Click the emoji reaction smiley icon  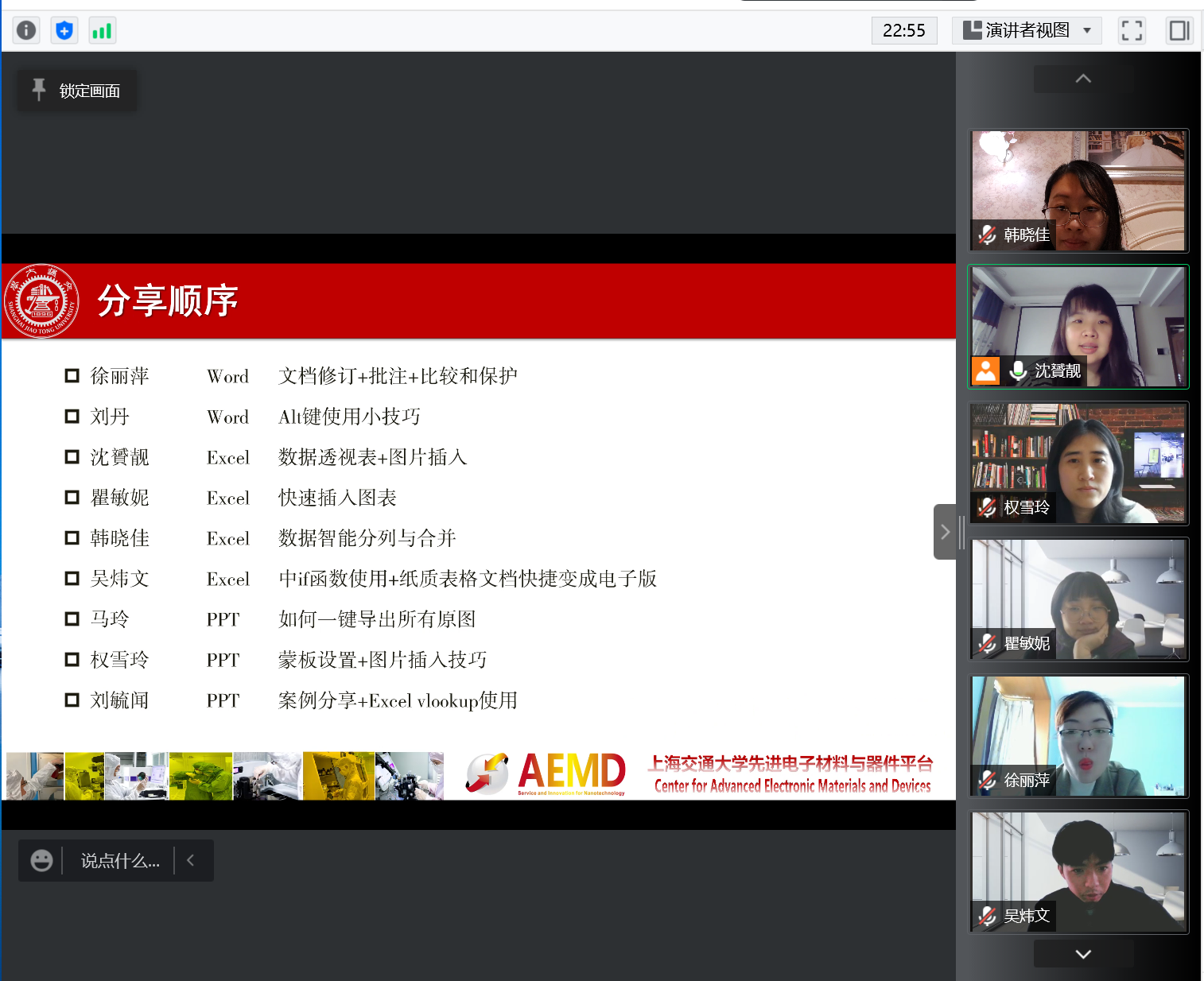click(x=41, y=860)
